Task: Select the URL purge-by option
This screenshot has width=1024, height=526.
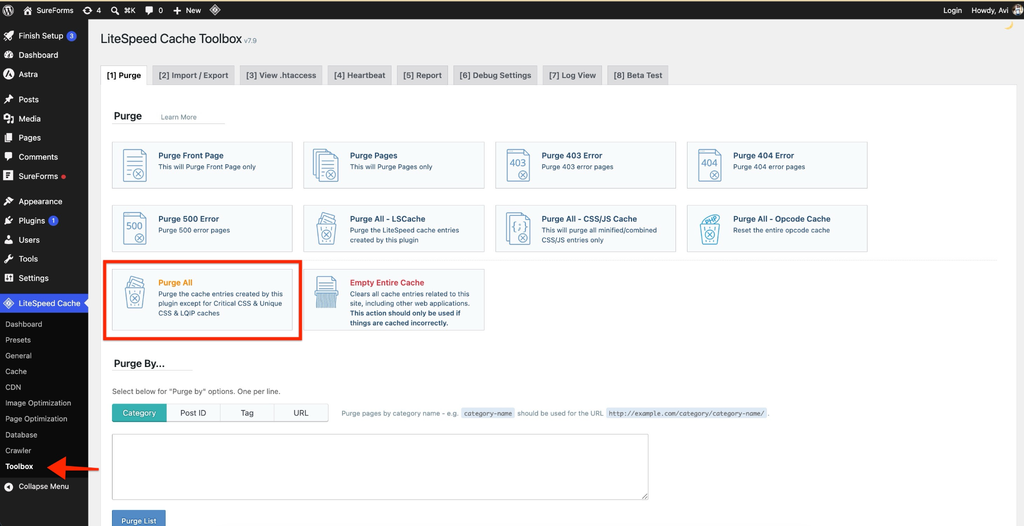Action: pos(301,413)
